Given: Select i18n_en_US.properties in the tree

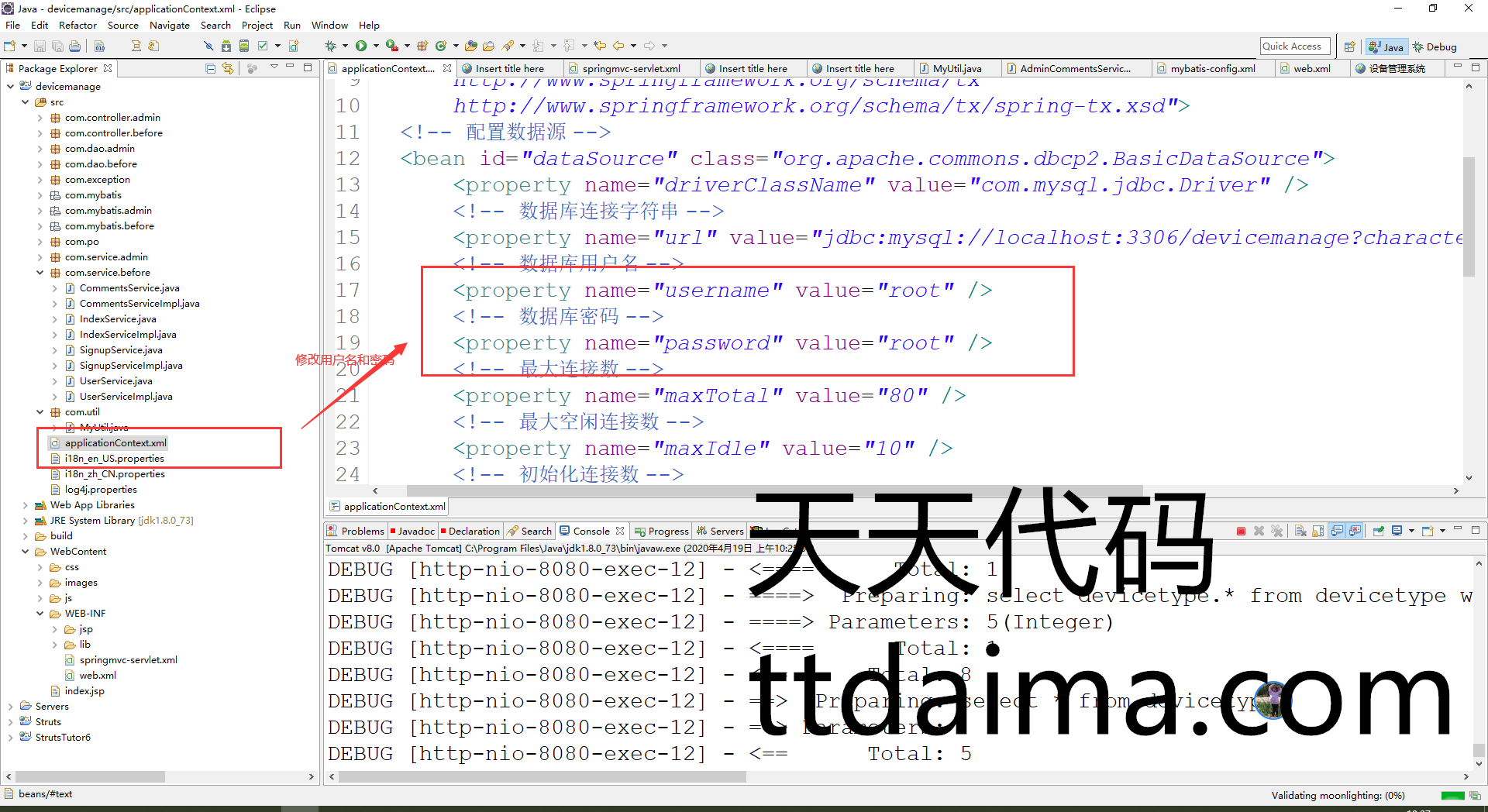Looking at the screenshot, I should click(114, 459).
